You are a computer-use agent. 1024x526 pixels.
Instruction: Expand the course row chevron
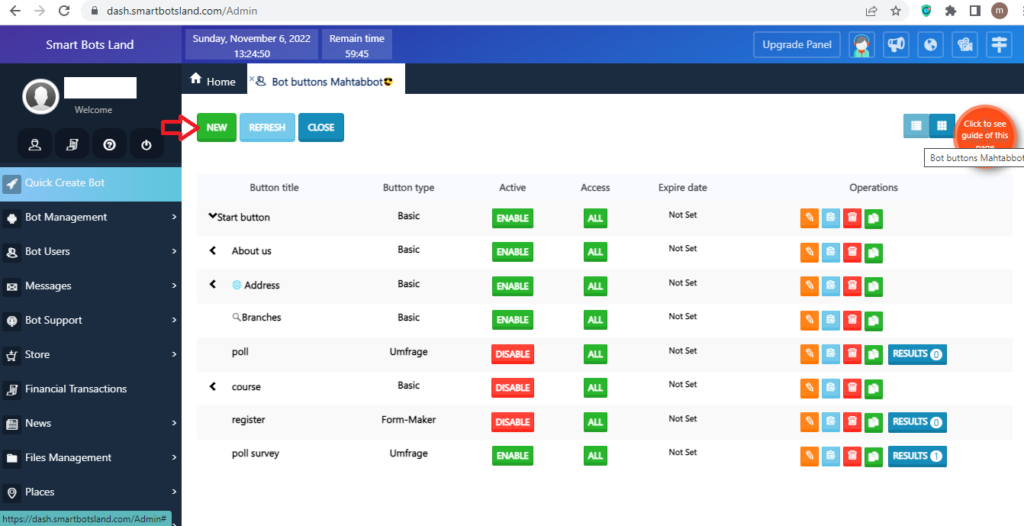[x=212, y=387]
